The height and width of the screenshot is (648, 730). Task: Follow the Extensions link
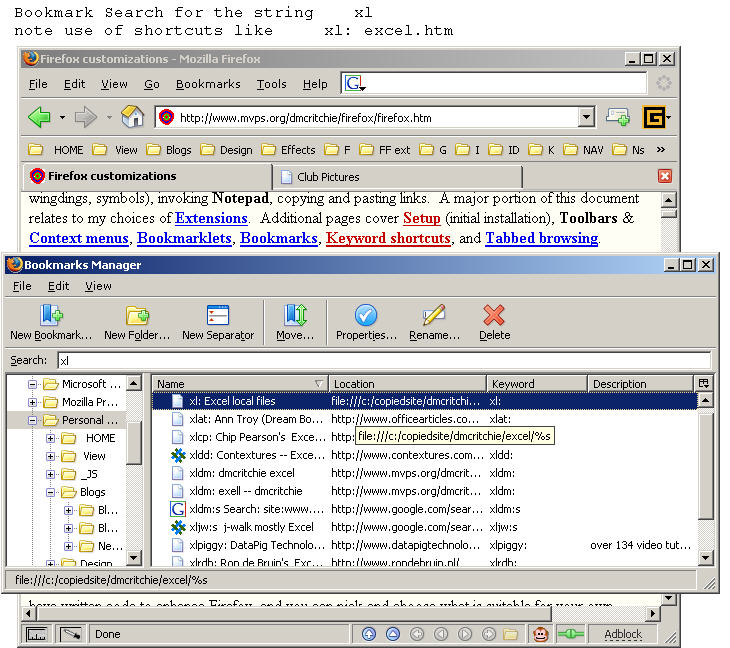coord(211,218)
